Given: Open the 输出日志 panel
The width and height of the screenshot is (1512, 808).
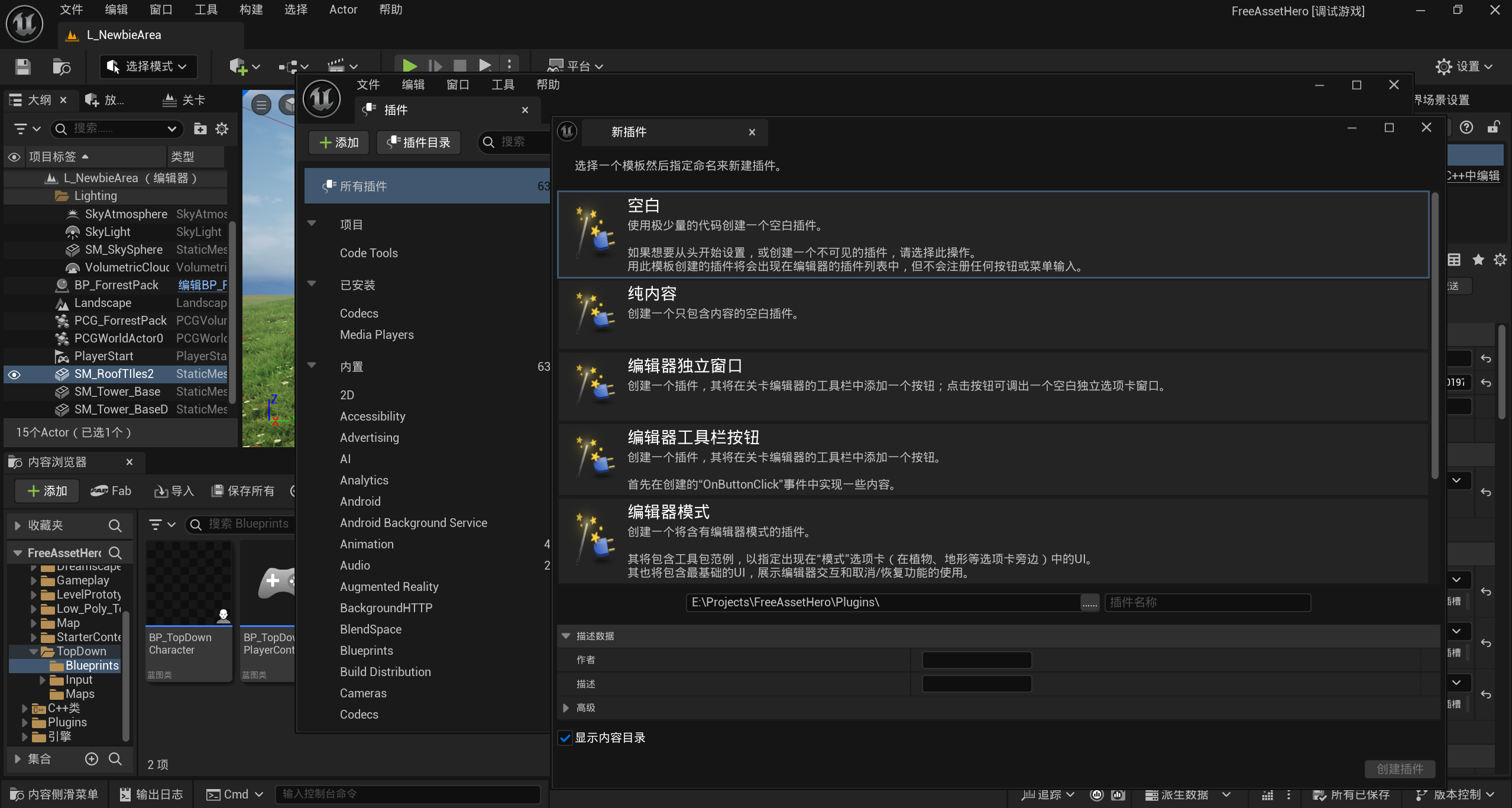Looking at the screenshot, I should (x=151, y=794).
